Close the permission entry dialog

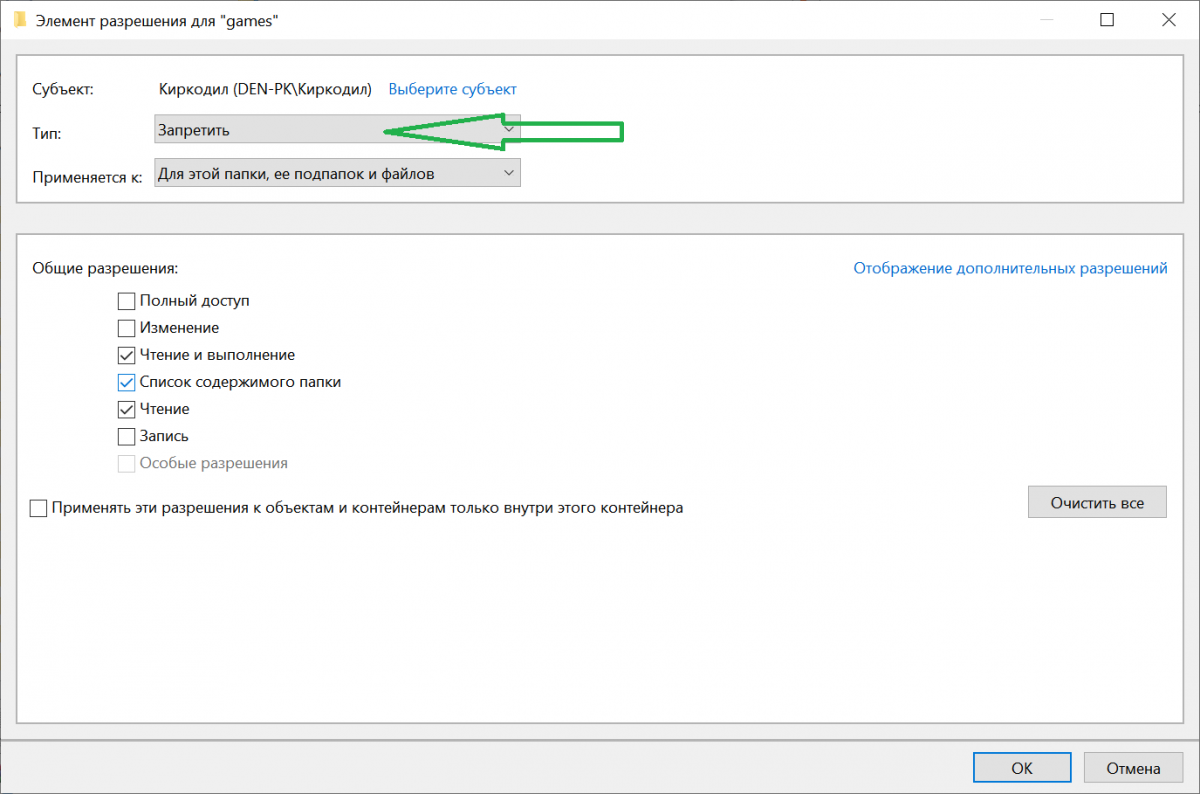(x=1167, y=20)
